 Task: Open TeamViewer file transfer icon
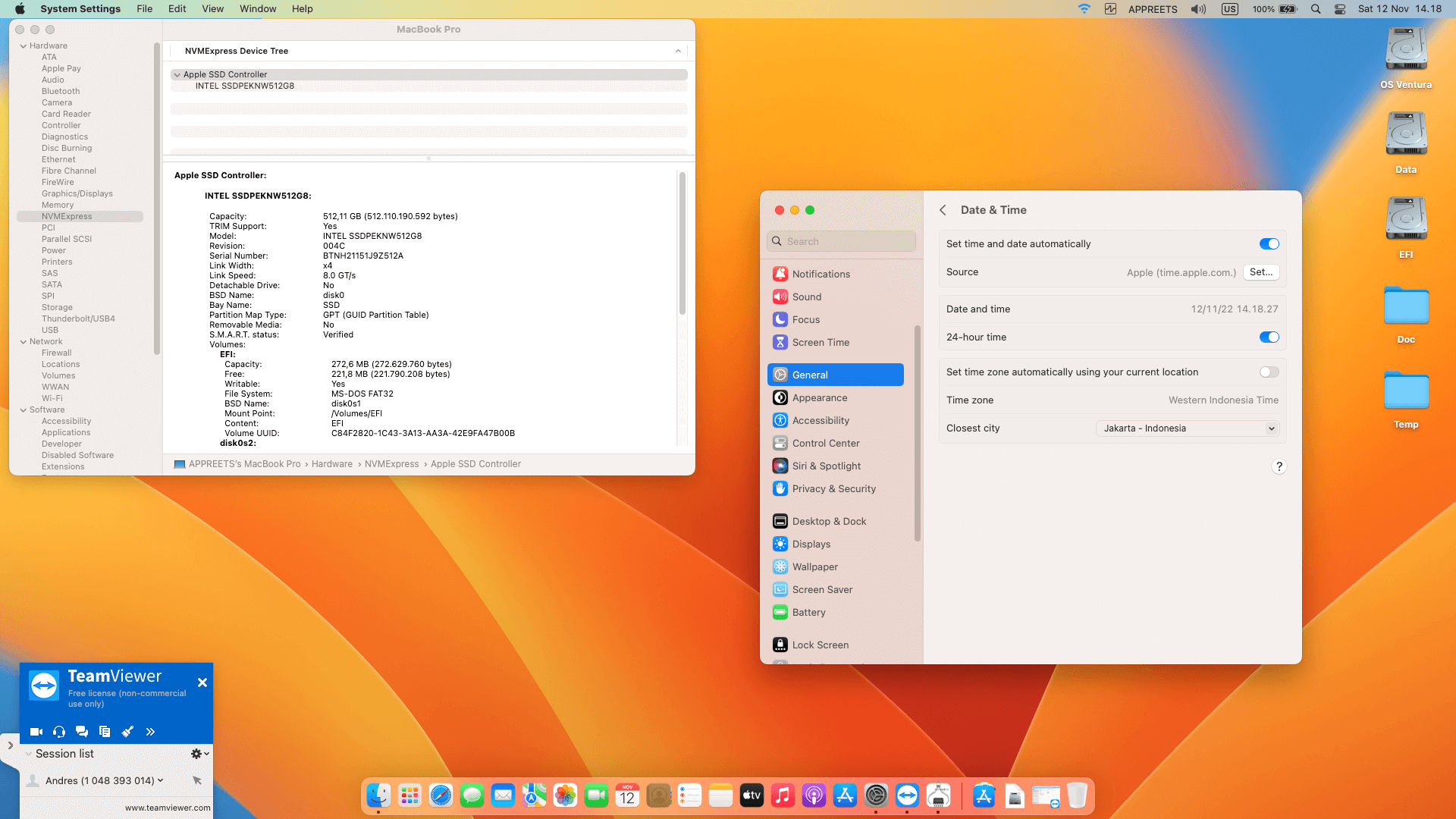105,732
